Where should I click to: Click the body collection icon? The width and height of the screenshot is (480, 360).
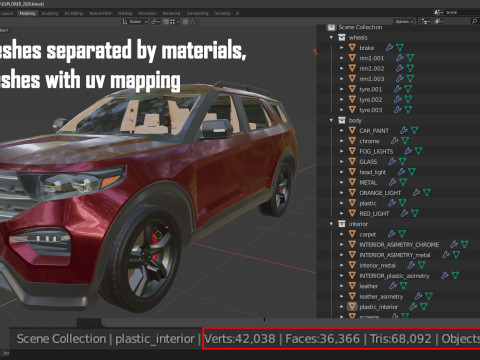pyautogui.click(x=342, y=120)
